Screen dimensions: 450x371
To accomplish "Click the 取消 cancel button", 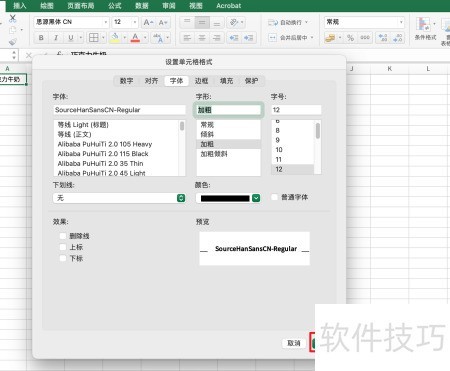I will click(x=294, y=343).
